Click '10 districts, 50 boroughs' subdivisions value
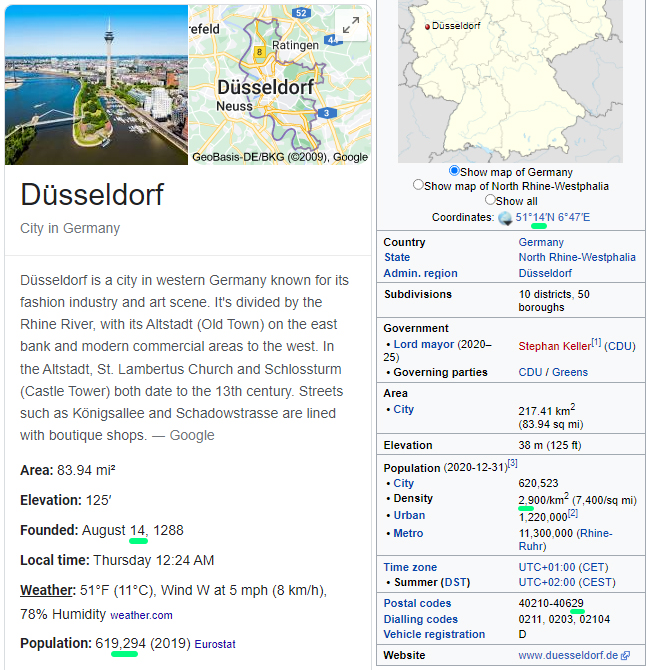Screen dimensions: 650x670 point(554,301)
